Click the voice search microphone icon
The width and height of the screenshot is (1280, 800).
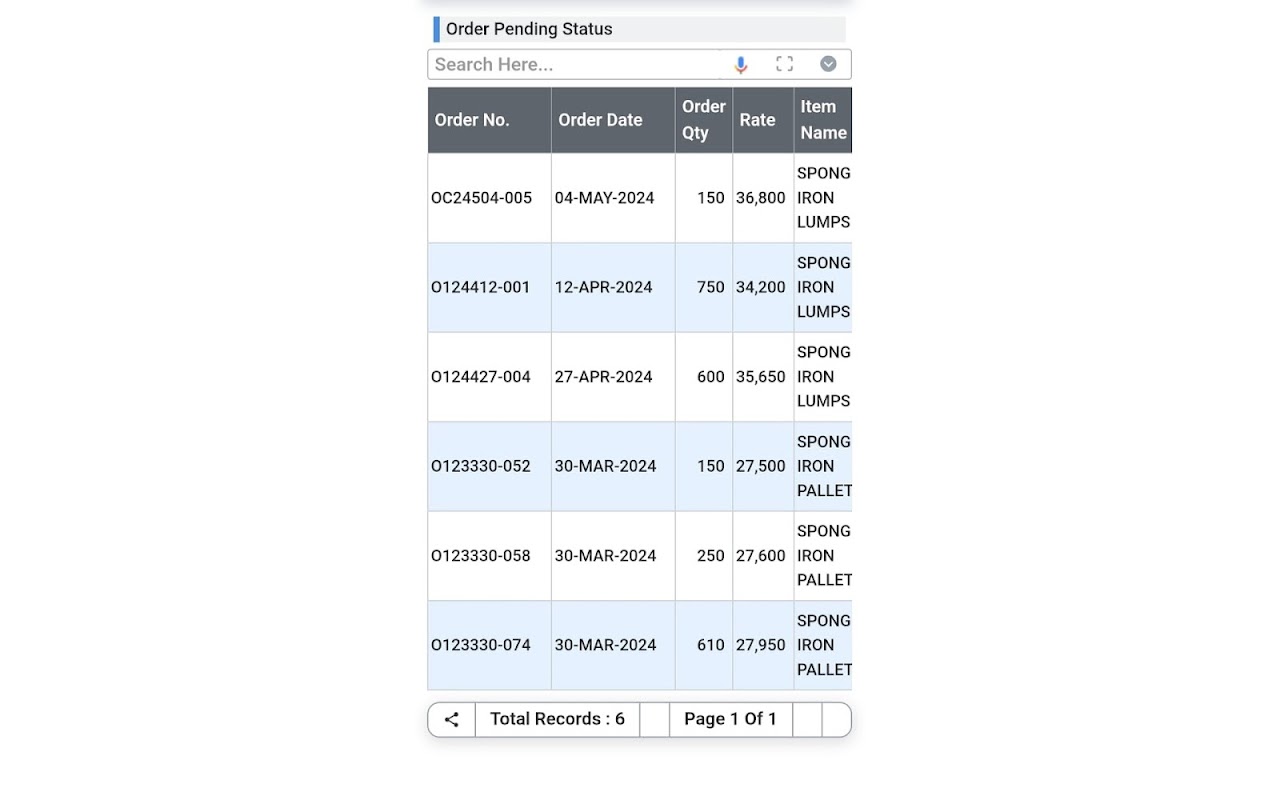(741, 65)
